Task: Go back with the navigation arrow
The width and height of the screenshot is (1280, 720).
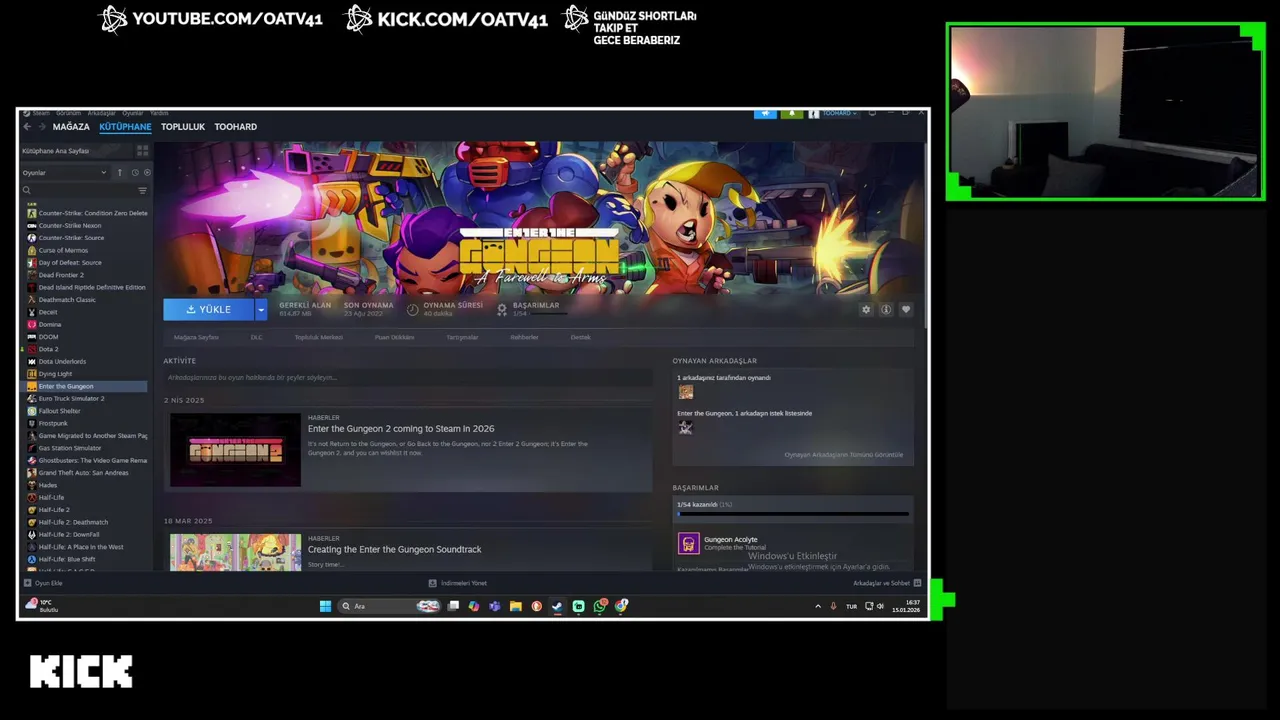Action: coord(27,127)
